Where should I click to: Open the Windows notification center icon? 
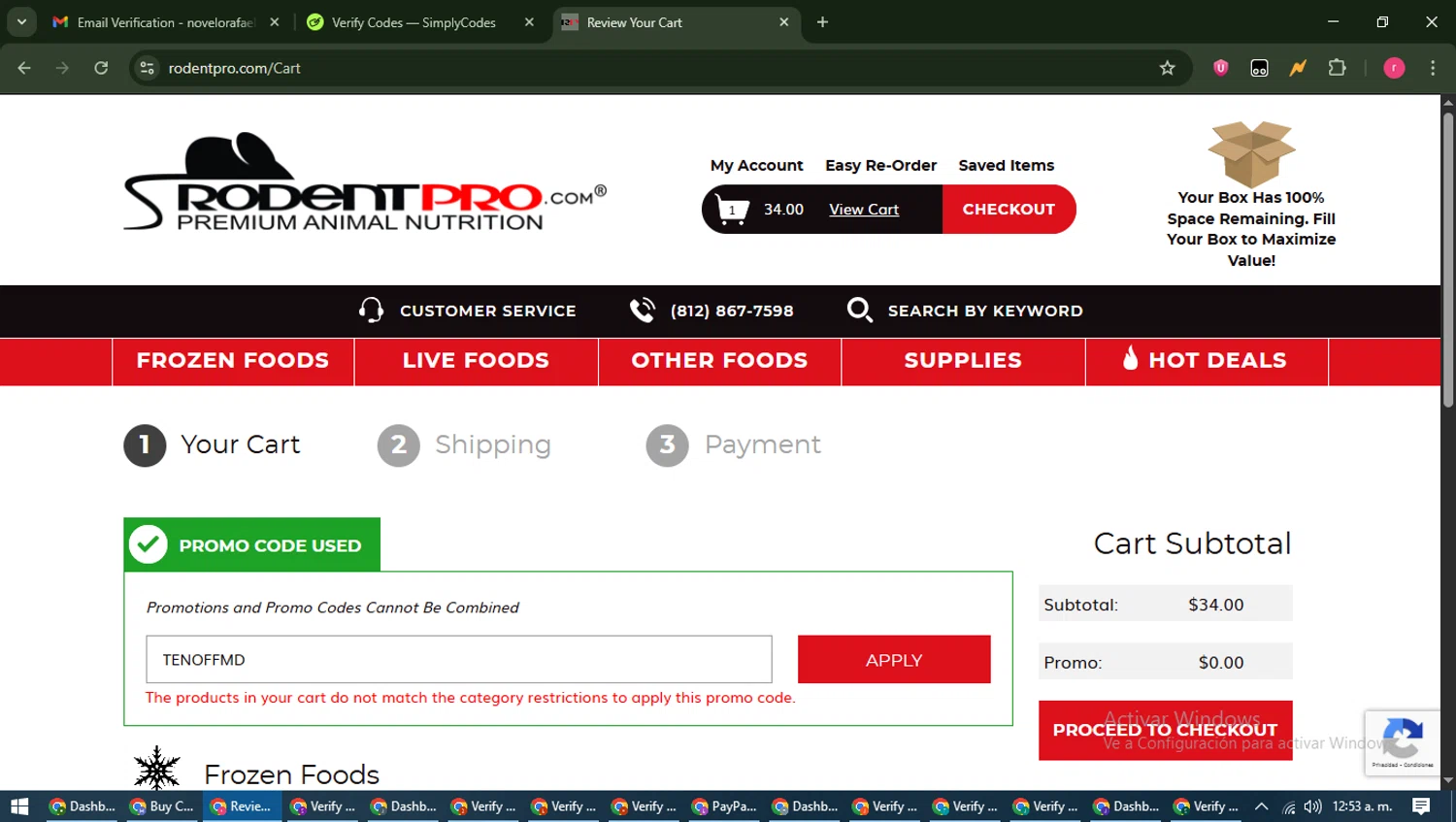pyautogui.click(x=1421, y=806)
